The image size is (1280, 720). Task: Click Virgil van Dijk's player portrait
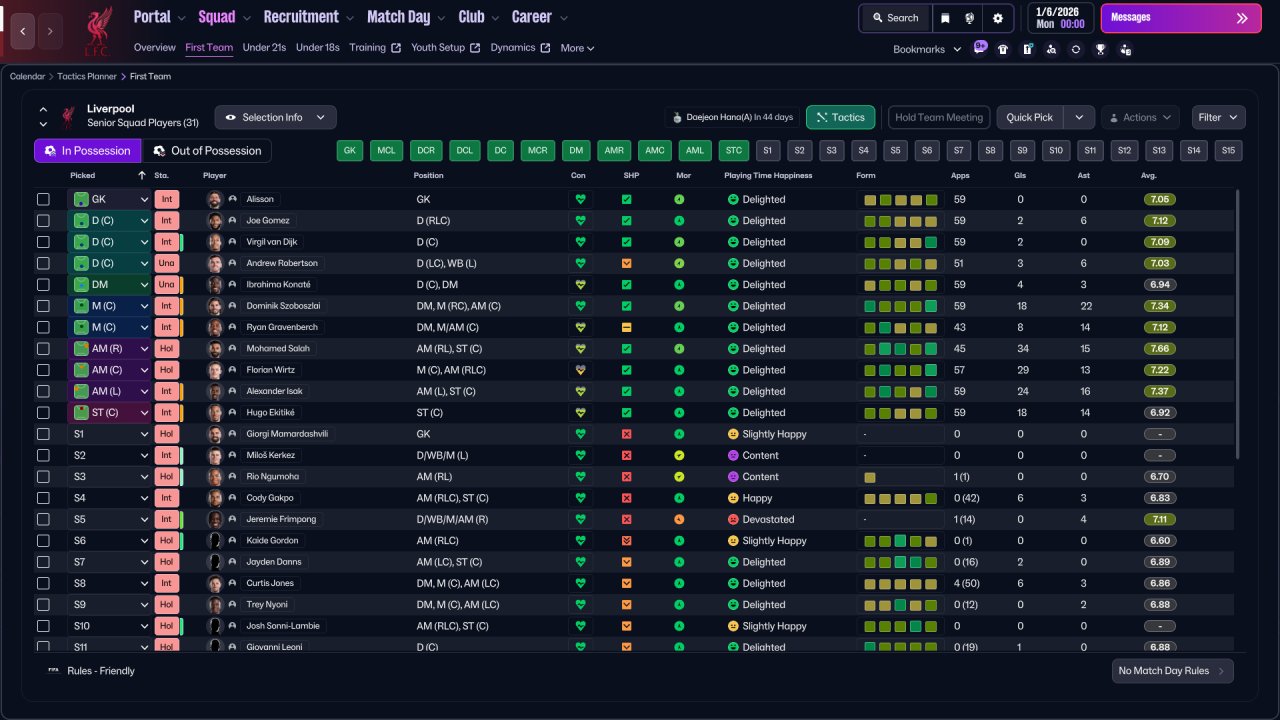pyautogui.click(x=214, y=242)
